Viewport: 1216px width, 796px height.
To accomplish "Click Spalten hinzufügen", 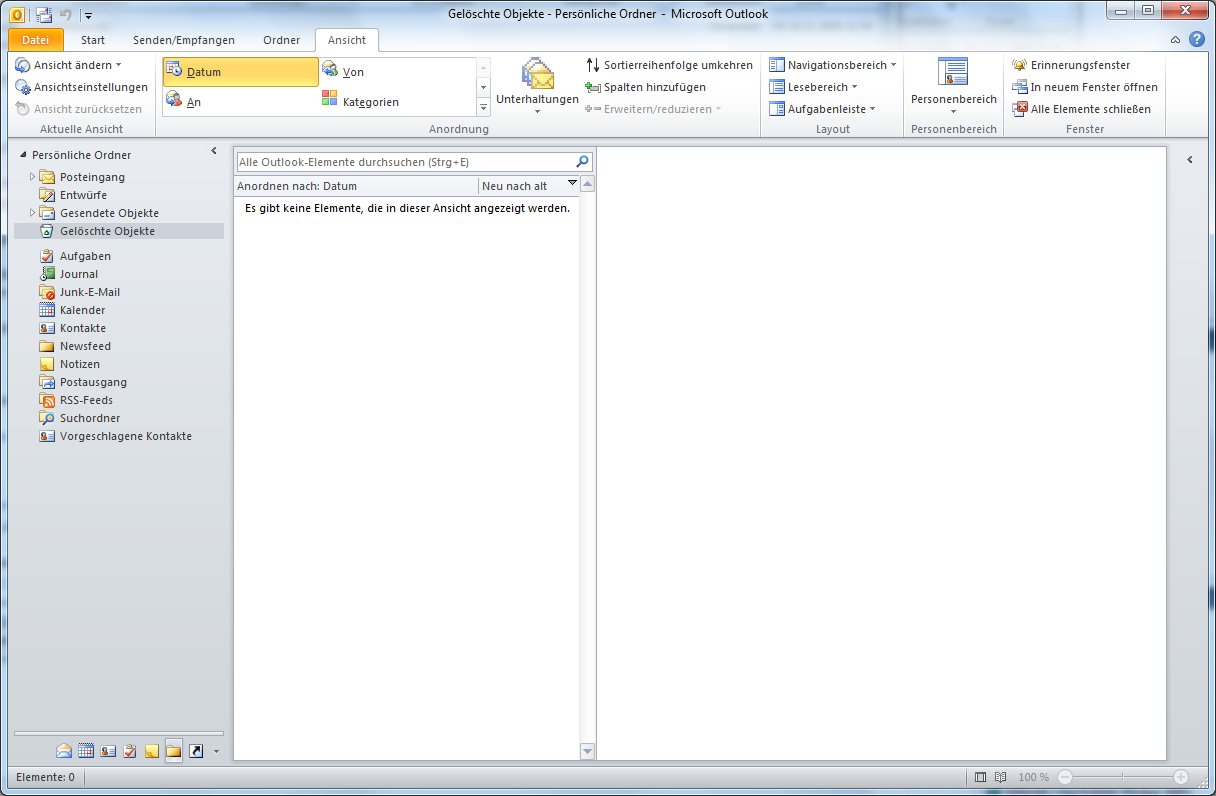I will tap(646, 87).
